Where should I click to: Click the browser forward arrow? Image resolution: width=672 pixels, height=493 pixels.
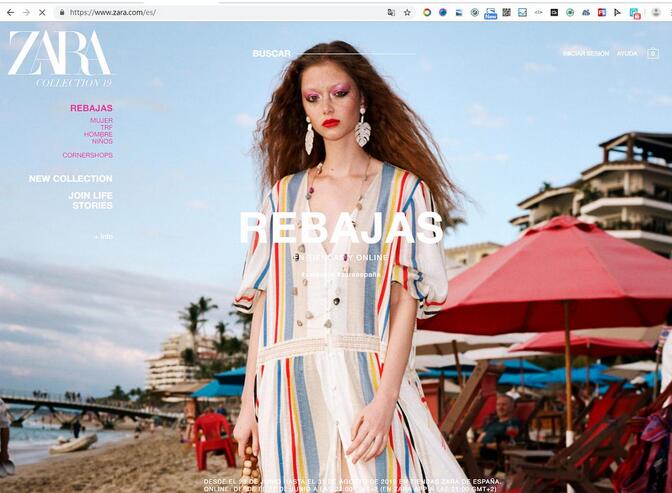coord(26,12)
